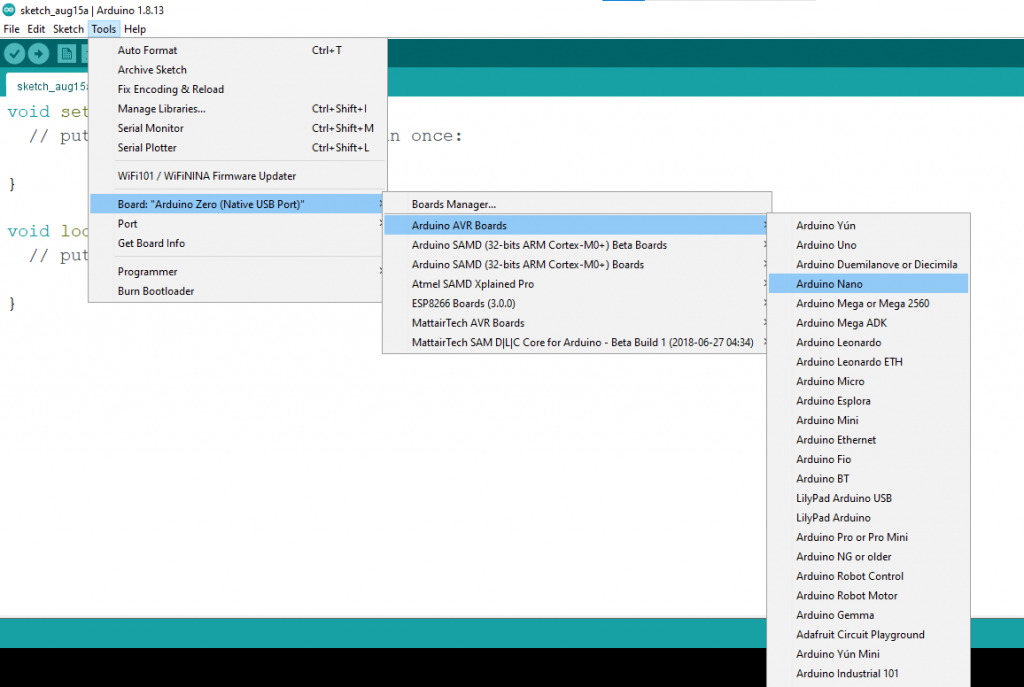The height and width of the screenshot is (687, 1024).
Task: Select Adafruit Circuit Playground board
Action: click(x=869, y=635)
